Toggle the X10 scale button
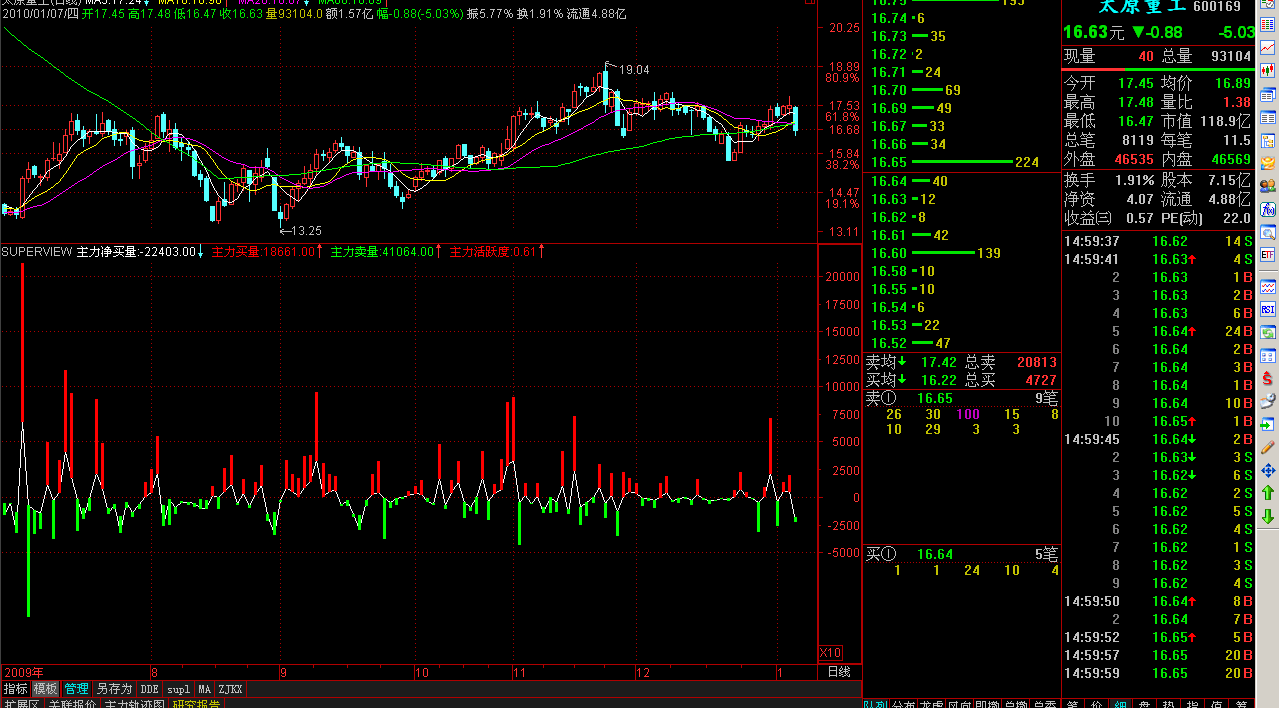The height and width of the screenshot is (708, 1279). click(x=830, y=653)
